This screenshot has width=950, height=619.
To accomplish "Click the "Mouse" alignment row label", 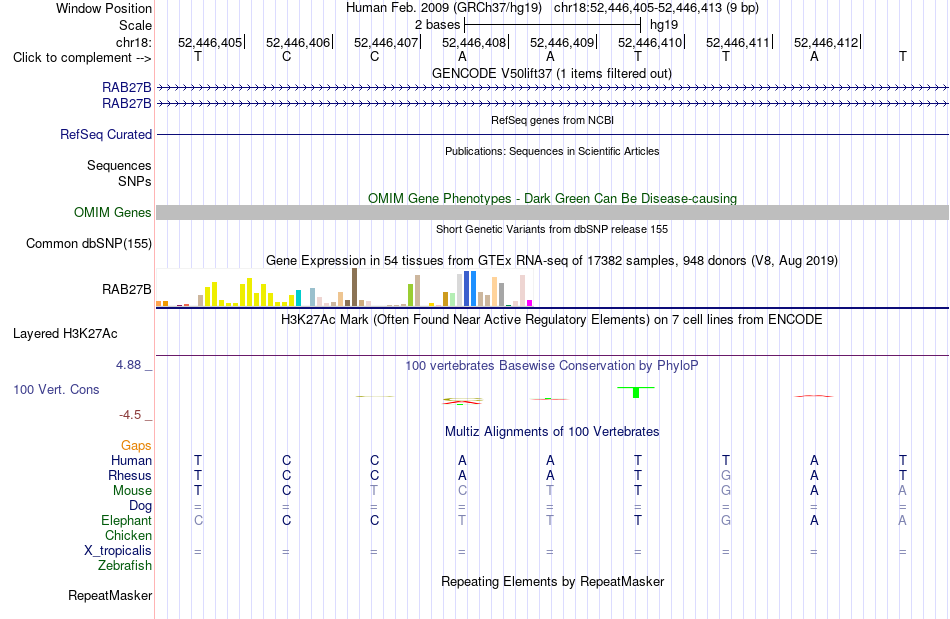I will point(132,491).
